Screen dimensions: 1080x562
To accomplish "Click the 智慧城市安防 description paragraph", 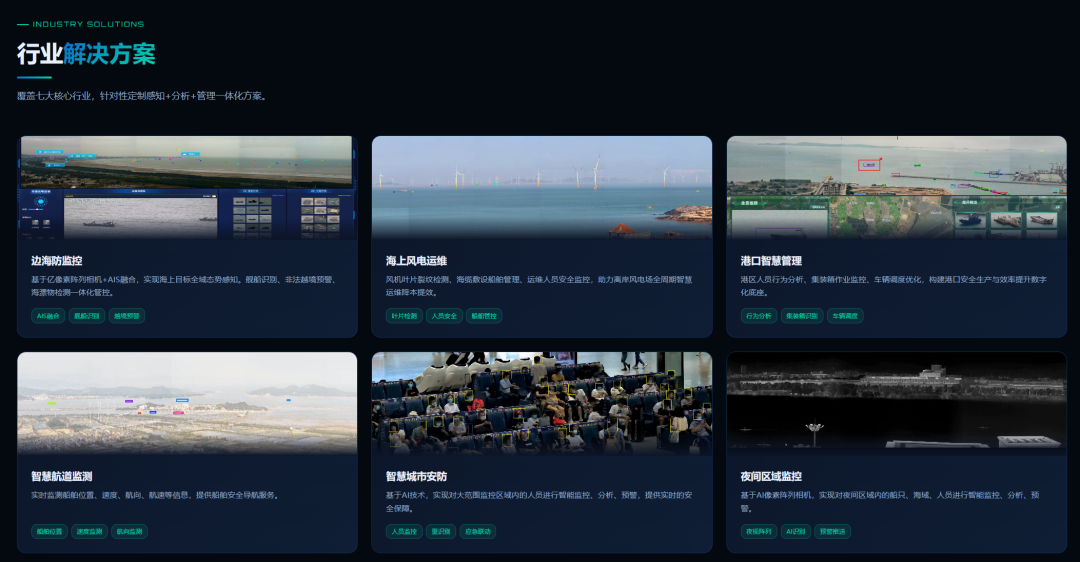I will click(x=539, y=502).
